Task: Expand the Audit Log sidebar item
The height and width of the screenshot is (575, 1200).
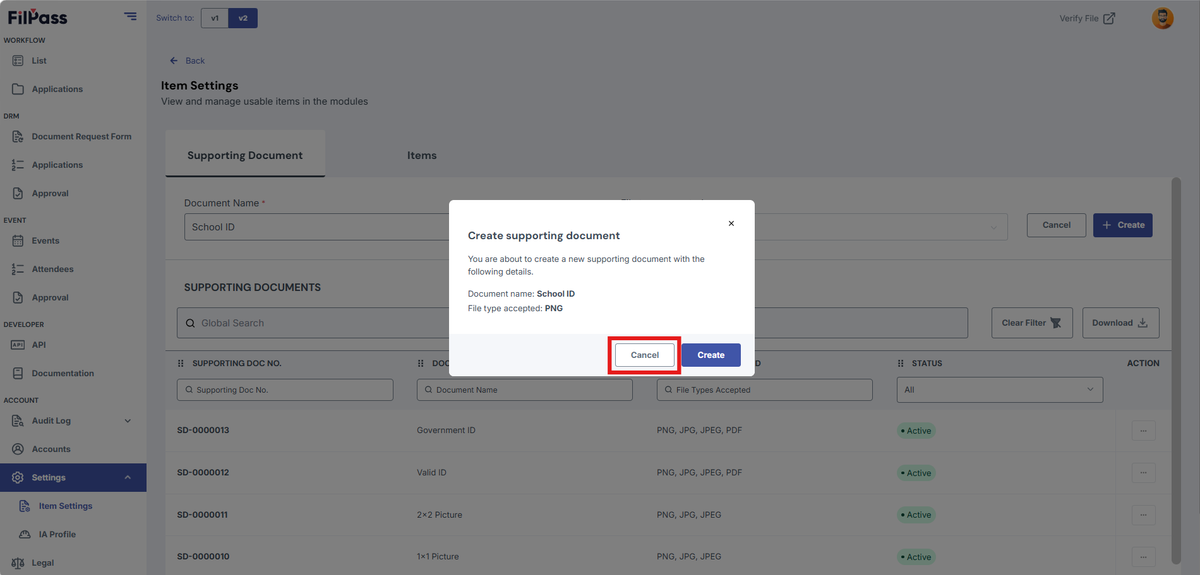Action: point(127,421)
